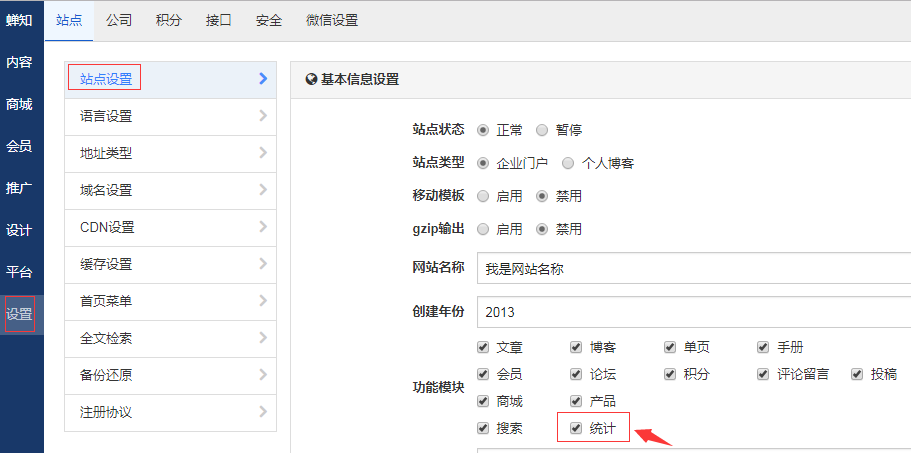Image resolution: width=911 pixels, height=453 pixels.
Task: Toggle the 手册 module checkbox
Action: coord(763,347)
